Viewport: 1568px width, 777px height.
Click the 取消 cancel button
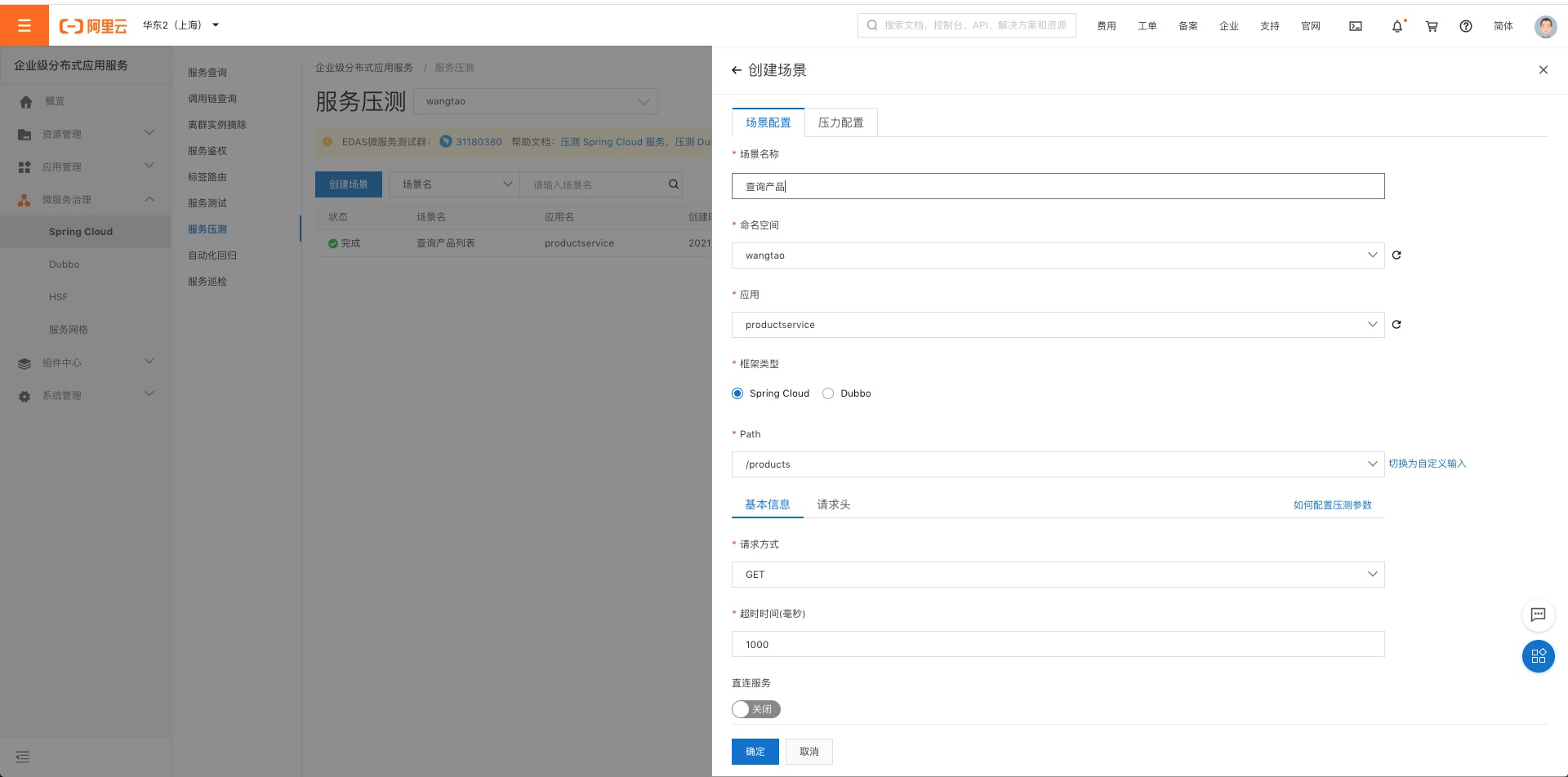coord(809,752)
